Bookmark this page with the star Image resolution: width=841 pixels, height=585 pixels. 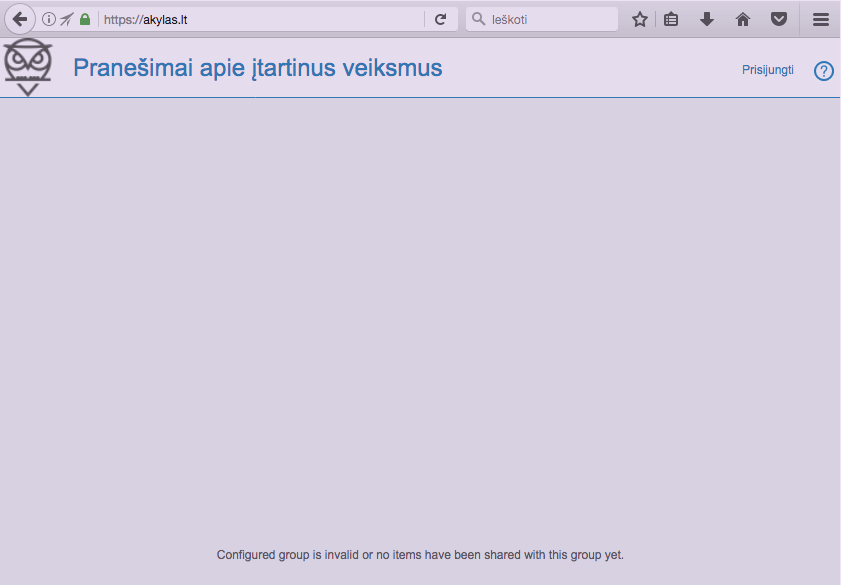[x=640, y=19]
